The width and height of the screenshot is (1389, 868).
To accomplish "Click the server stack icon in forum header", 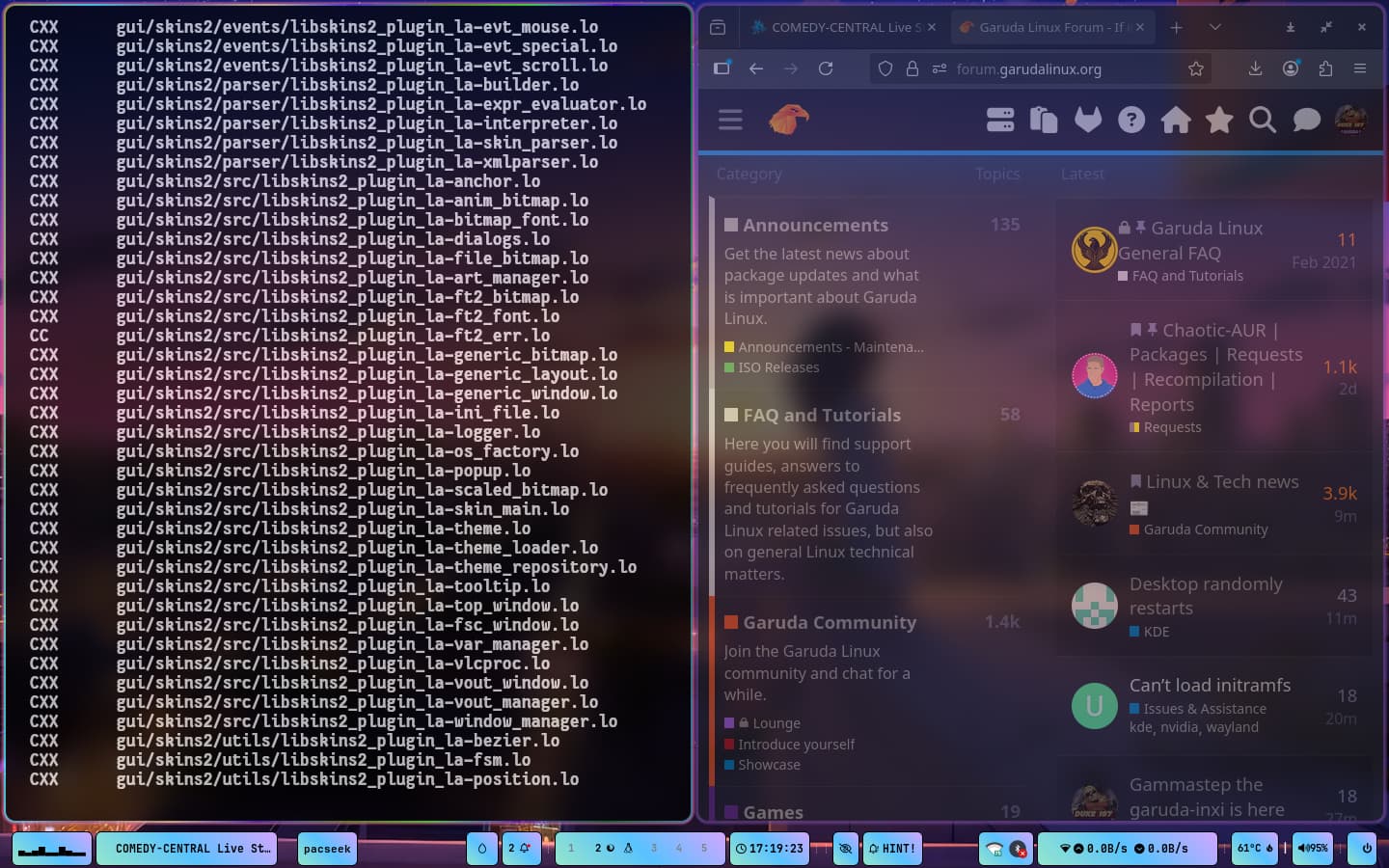I will 1000,120.
